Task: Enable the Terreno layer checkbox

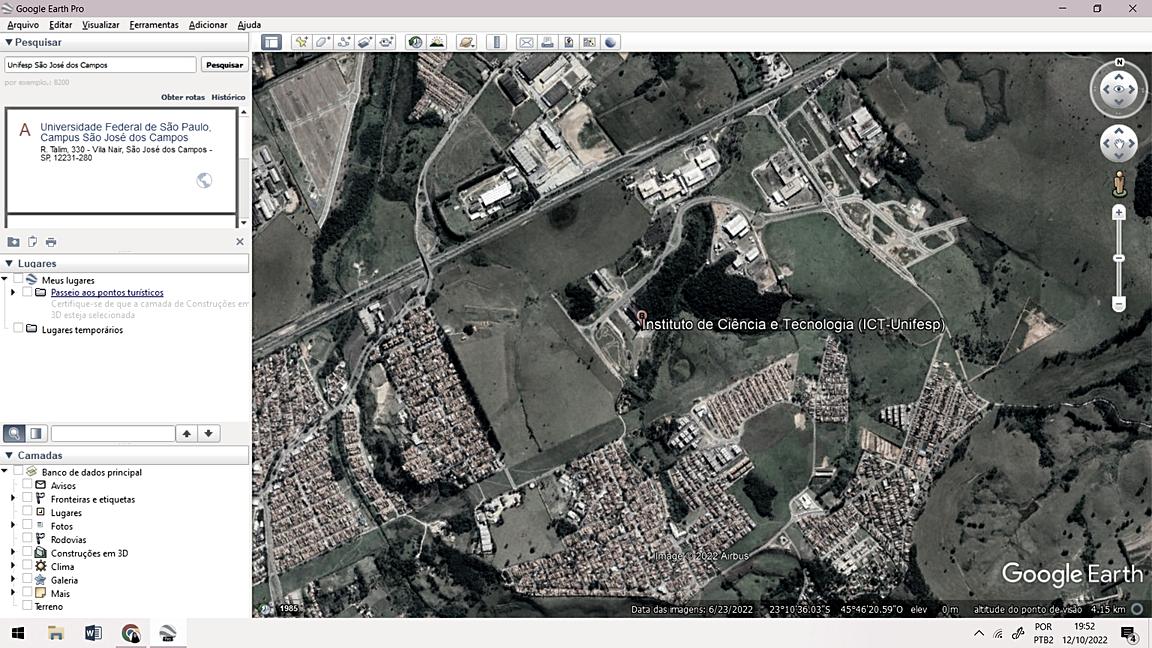Action: click(27, 606)
